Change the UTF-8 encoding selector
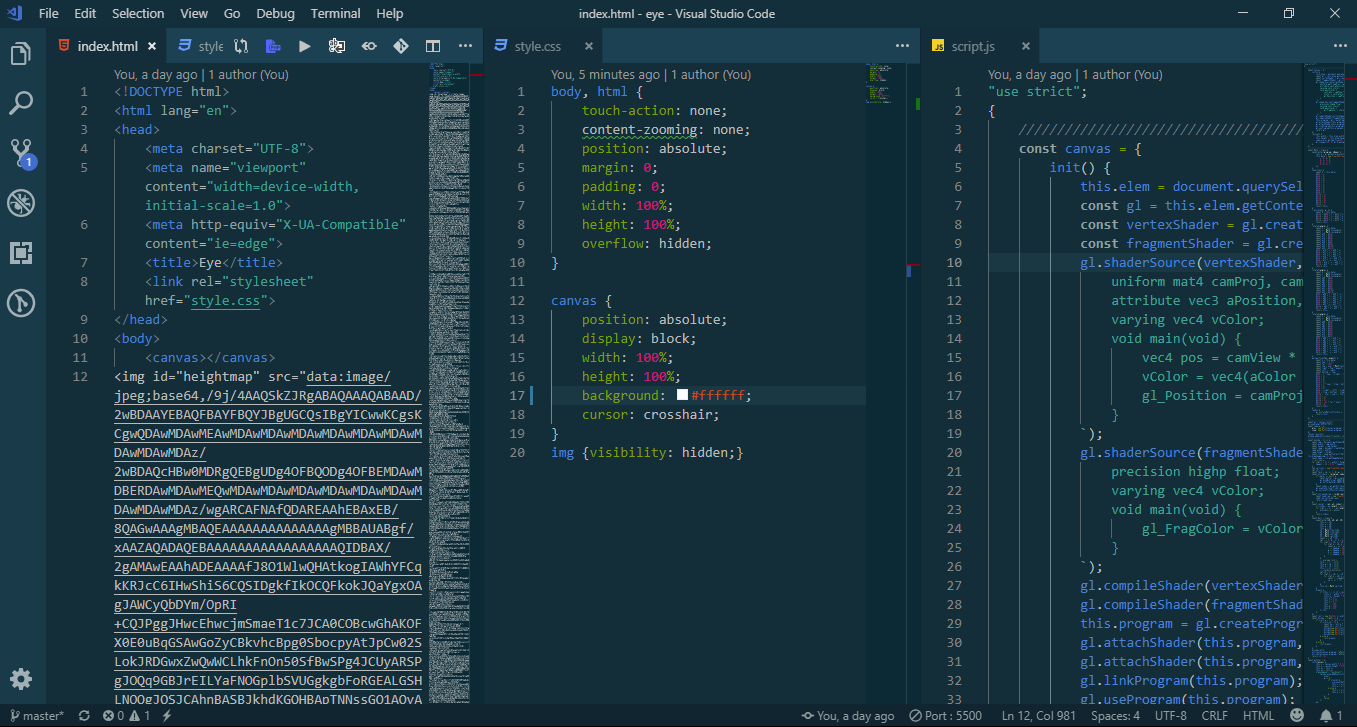 [x=1171, y=716]
